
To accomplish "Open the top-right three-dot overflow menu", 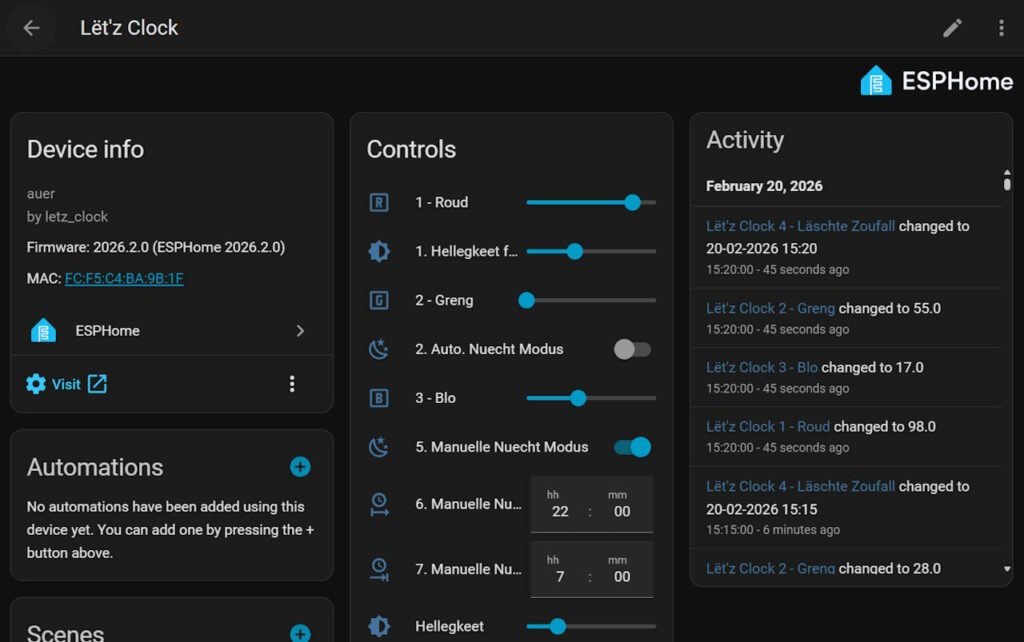I will (x=1001, y=28).
